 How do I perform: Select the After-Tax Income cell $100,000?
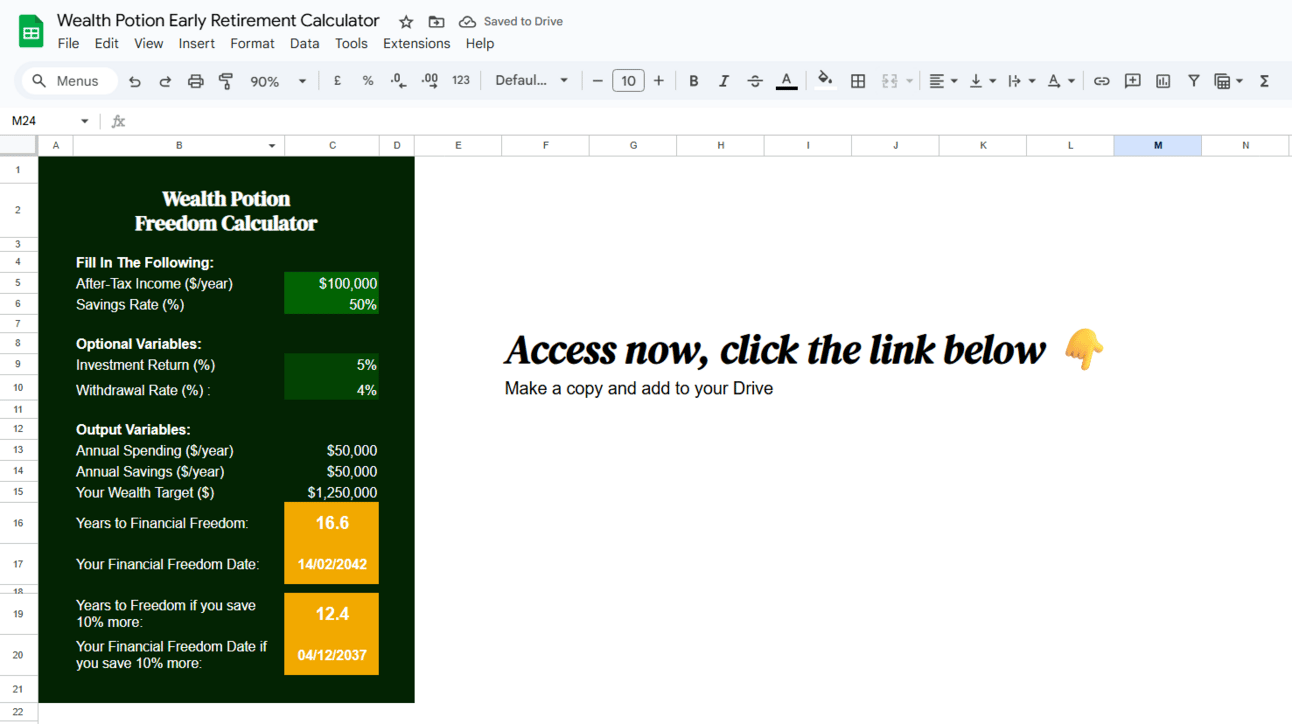332,284
